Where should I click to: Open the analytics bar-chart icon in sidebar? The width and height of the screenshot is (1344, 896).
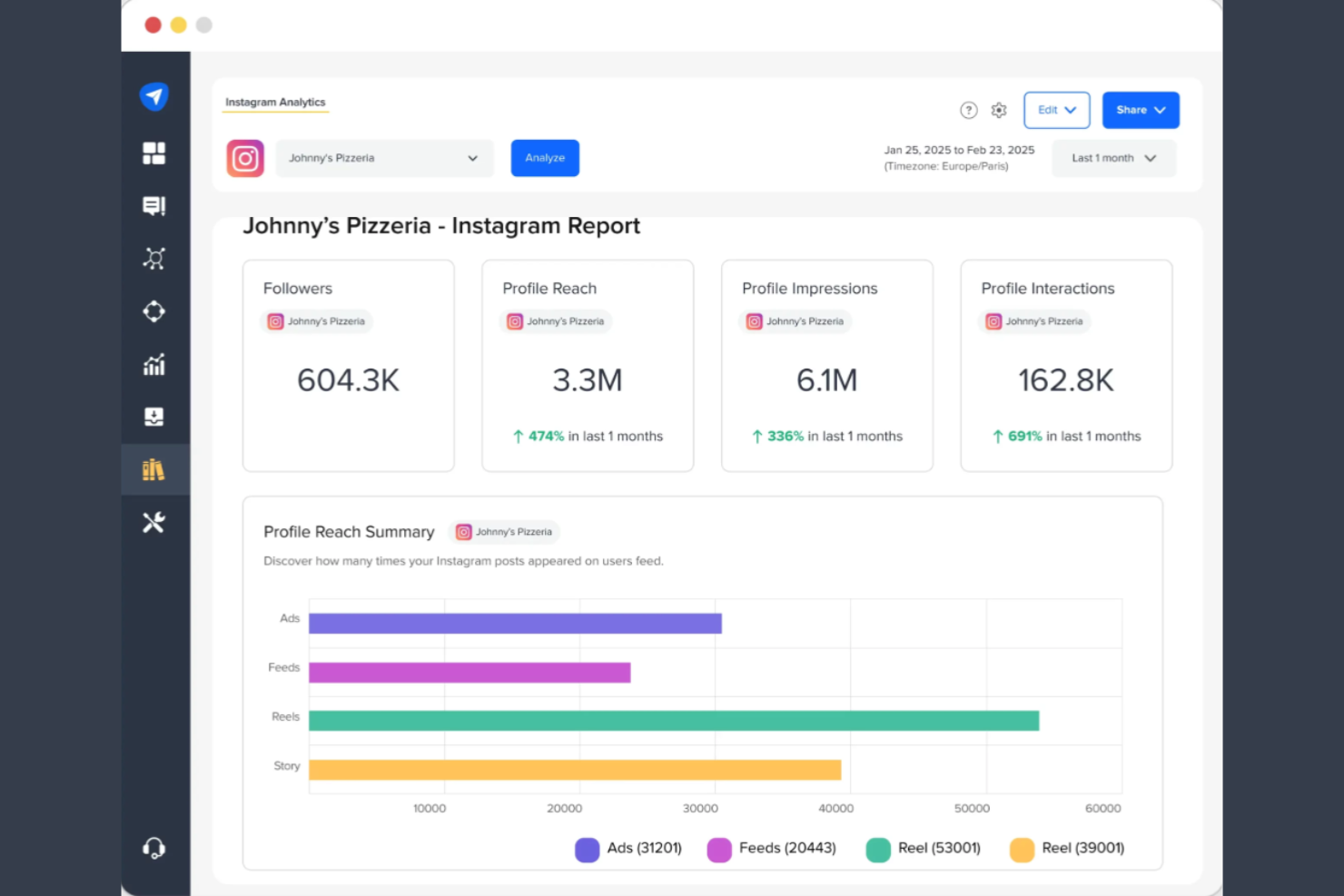[x=154, y=364]
